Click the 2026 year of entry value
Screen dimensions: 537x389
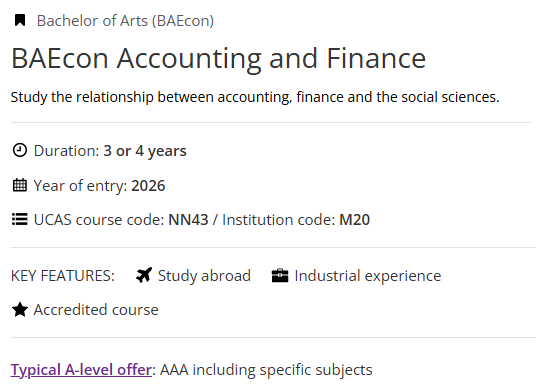pyautogui.click(x=148, y=186)
